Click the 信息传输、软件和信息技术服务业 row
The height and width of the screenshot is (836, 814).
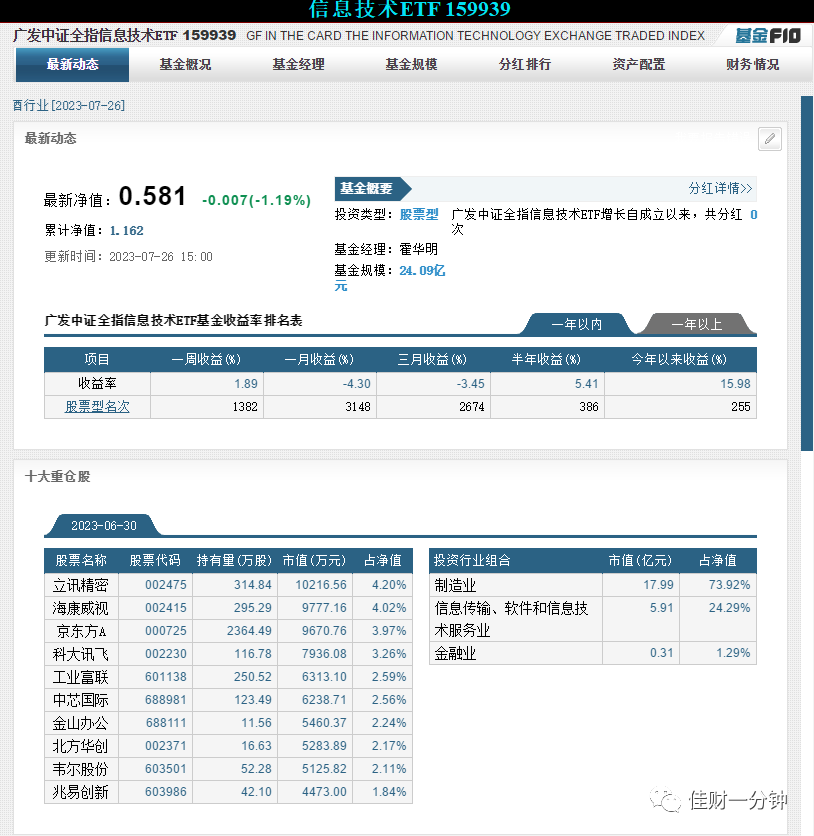tap(593, 619)
